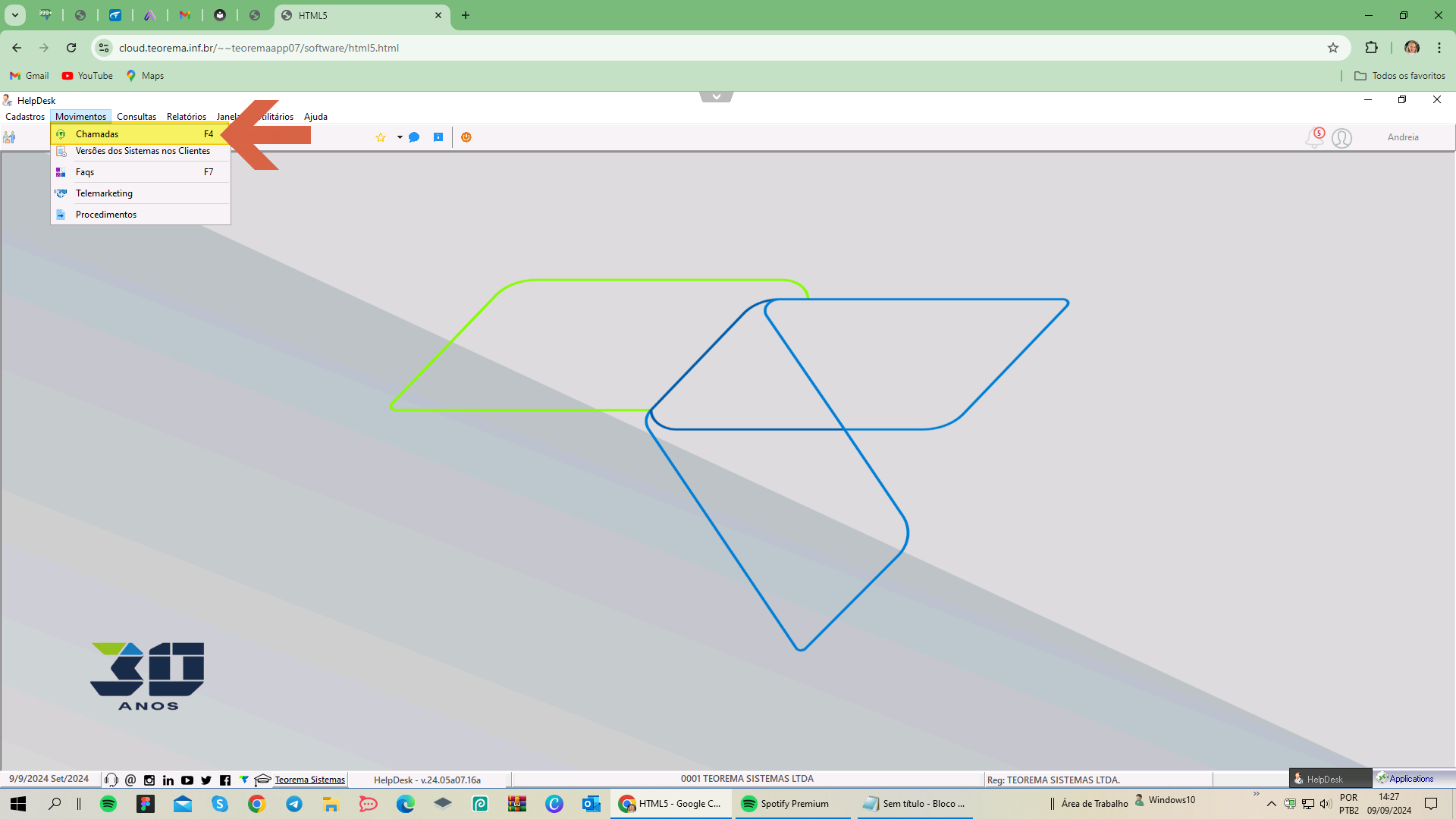Open Windows notification center icon

click(x=1431, y=804)
